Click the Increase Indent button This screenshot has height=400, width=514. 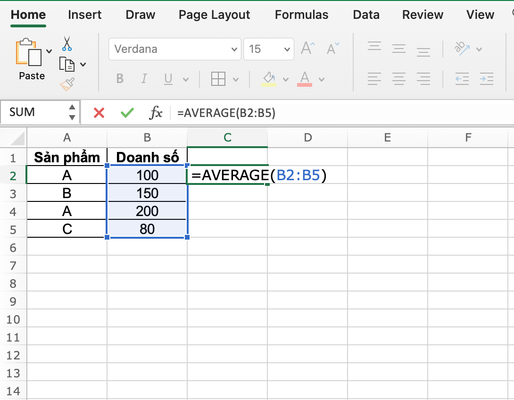click(487, 79)
